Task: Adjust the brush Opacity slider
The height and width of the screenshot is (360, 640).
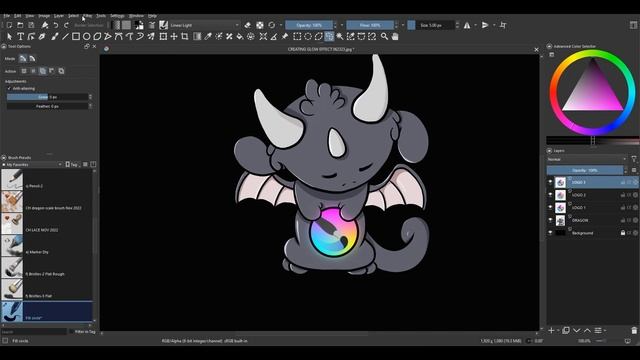Action: tap(309, 25)
